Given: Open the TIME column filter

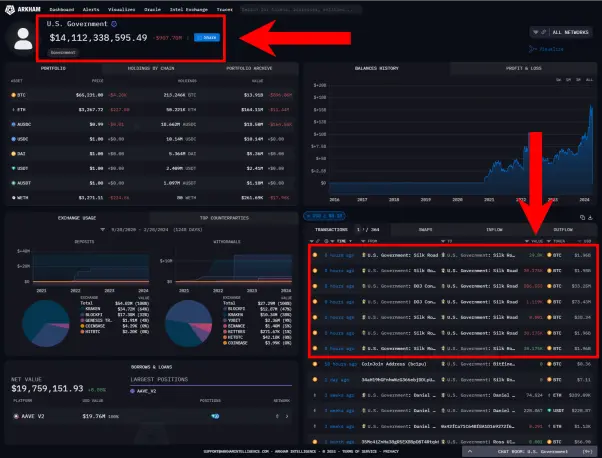Looking at the screenshot, I should [x=332, y=241].
